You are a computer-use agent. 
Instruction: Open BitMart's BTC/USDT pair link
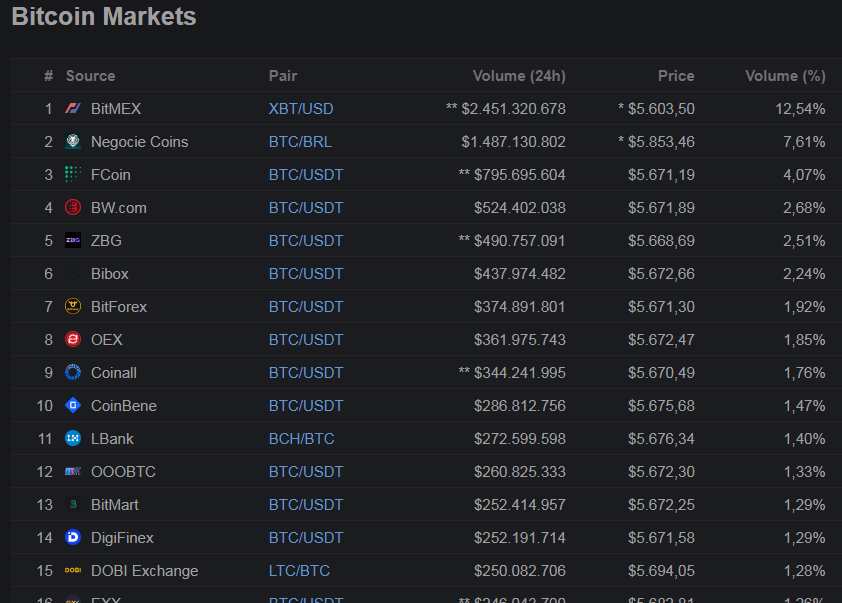306,505
